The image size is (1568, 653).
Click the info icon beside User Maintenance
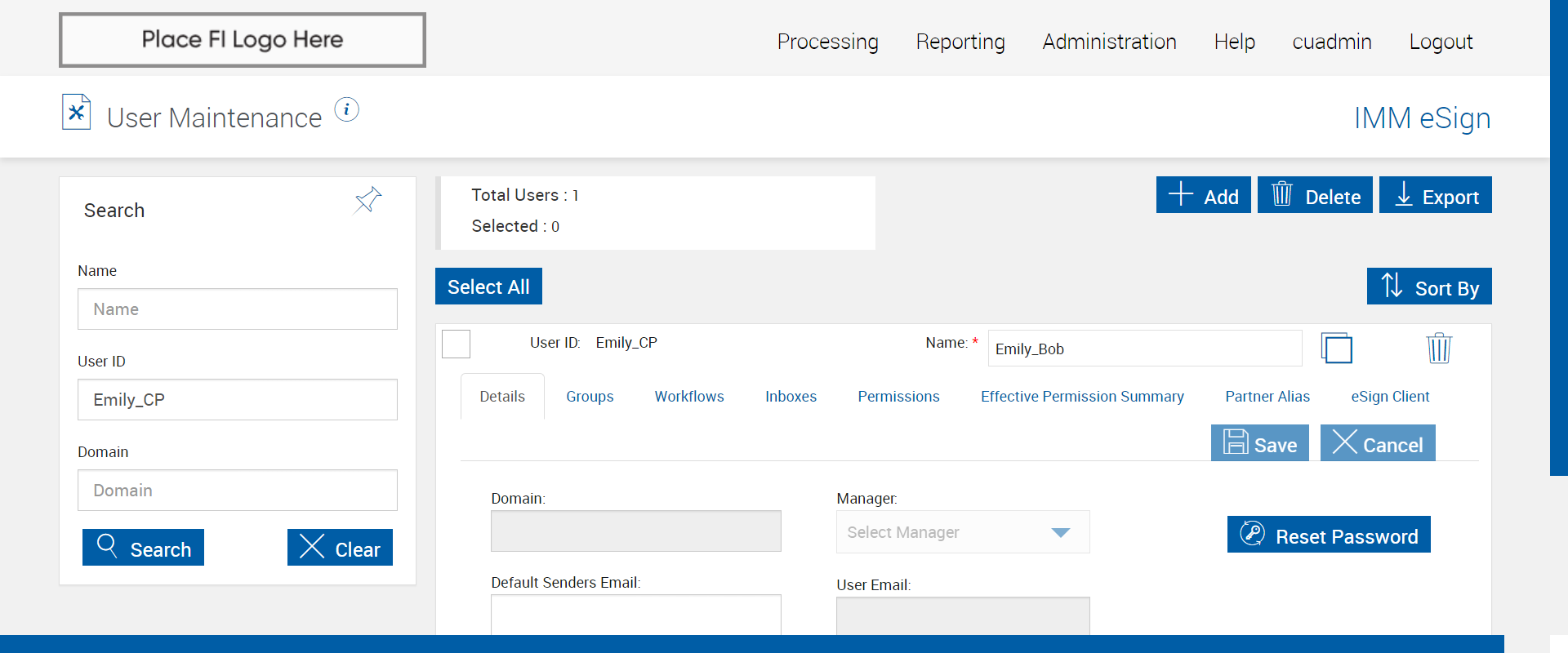[347, 109]
